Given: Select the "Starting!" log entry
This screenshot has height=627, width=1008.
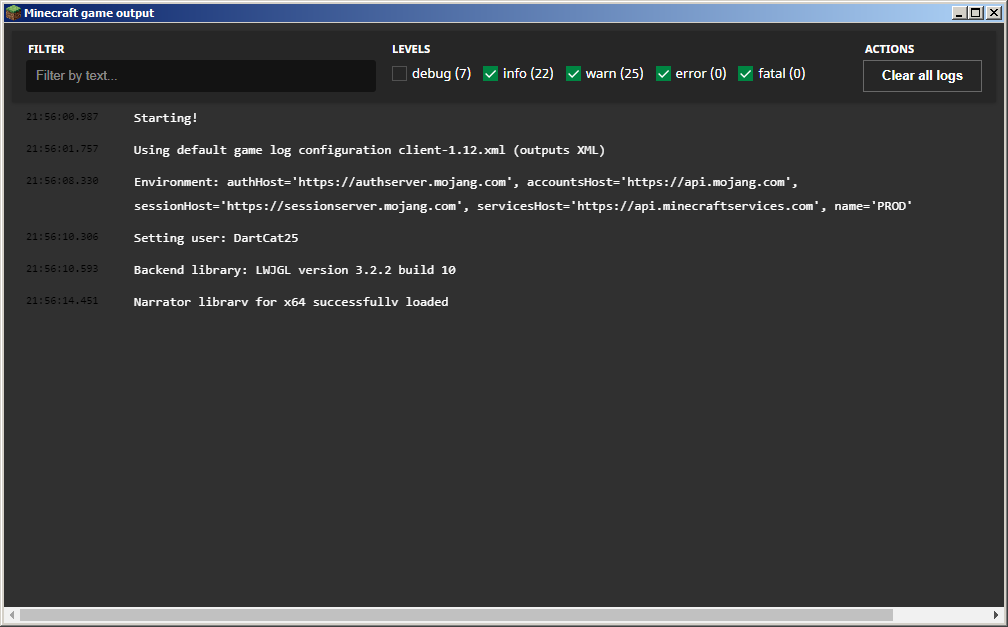Looking at the screenshot, I should click(166, 118).
